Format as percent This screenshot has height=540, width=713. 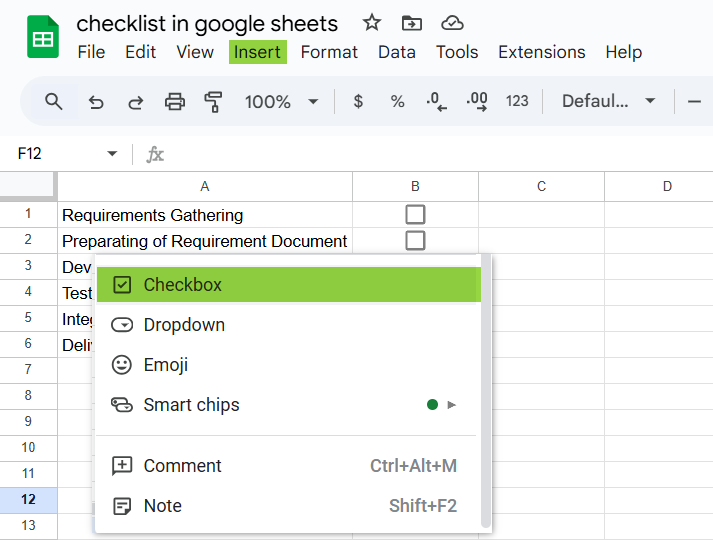pos(397,101)
